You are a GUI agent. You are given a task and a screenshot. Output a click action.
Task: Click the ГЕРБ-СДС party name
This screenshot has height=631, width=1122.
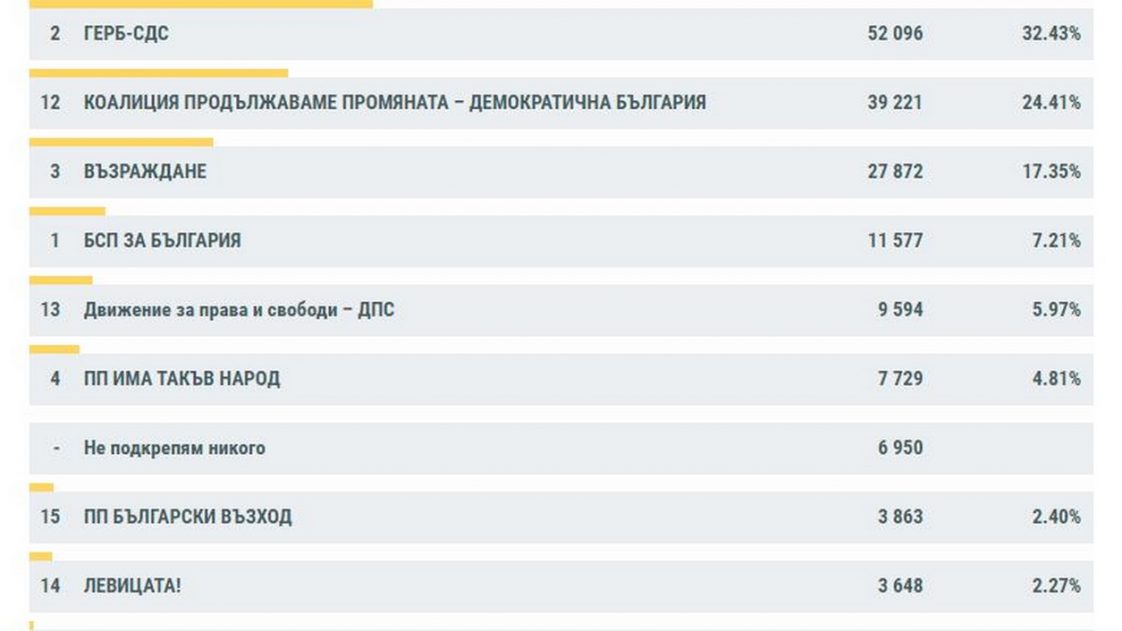pyautogui.click(x=126, y=34)
